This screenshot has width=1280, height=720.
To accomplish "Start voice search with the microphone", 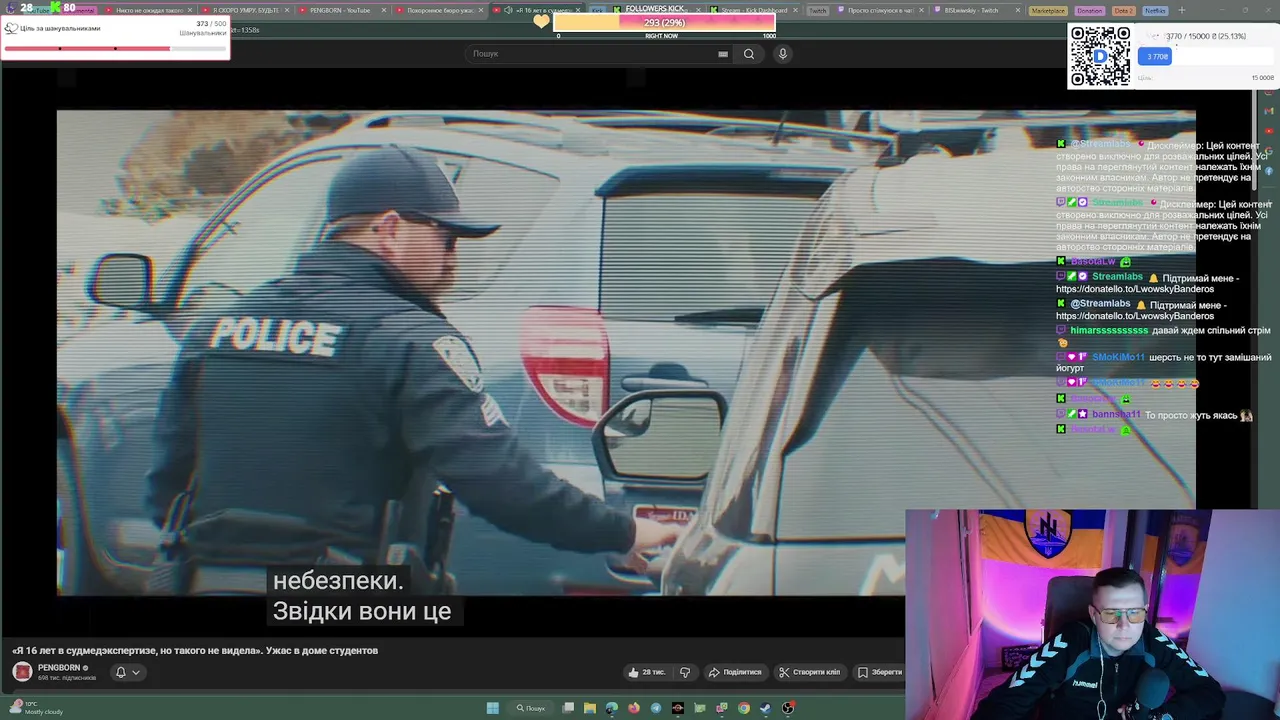I will pyautogui.click(x=783, y=54).
